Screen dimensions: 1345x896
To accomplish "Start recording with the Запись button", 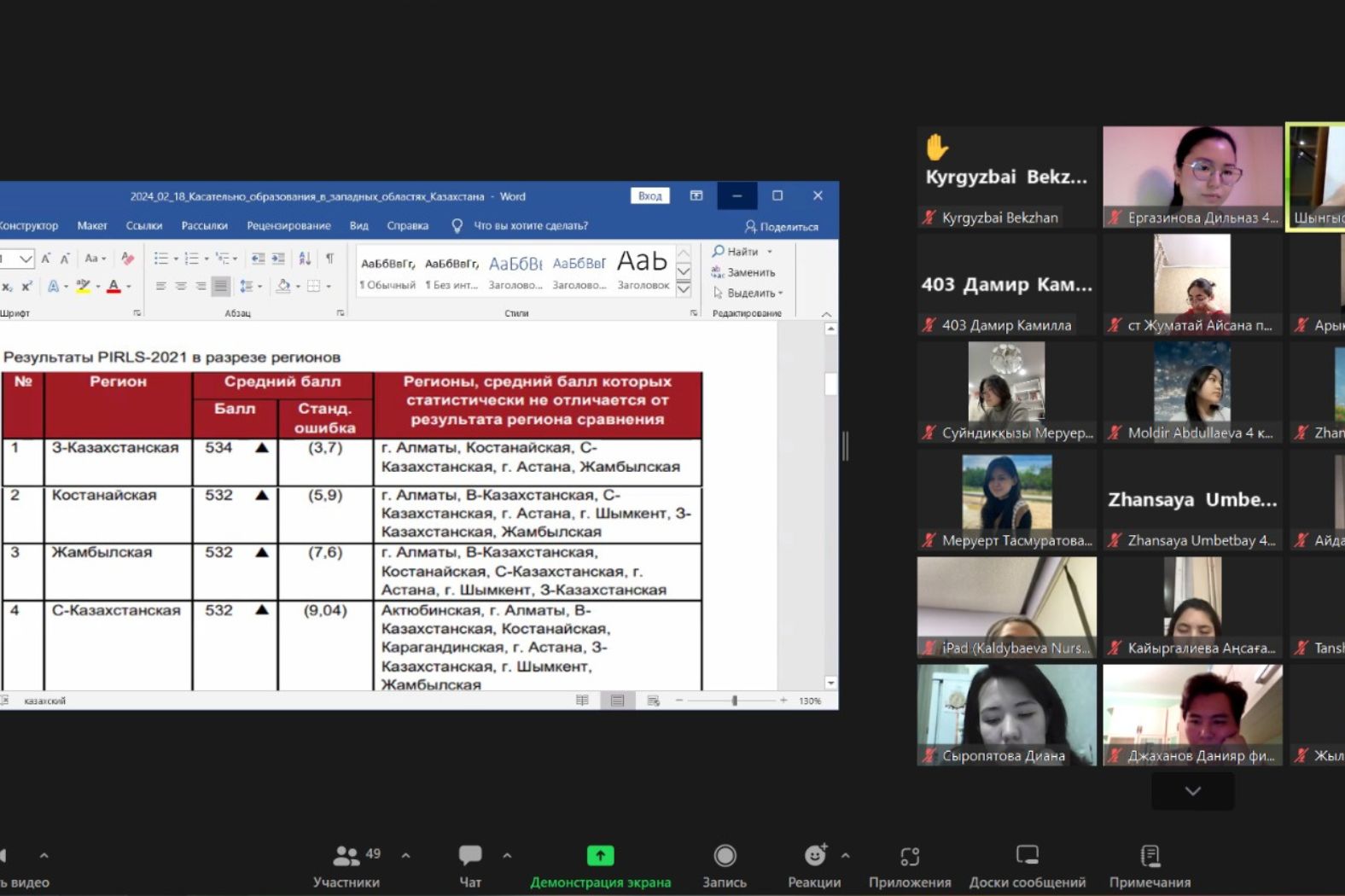I will click(x=725, y=864).
